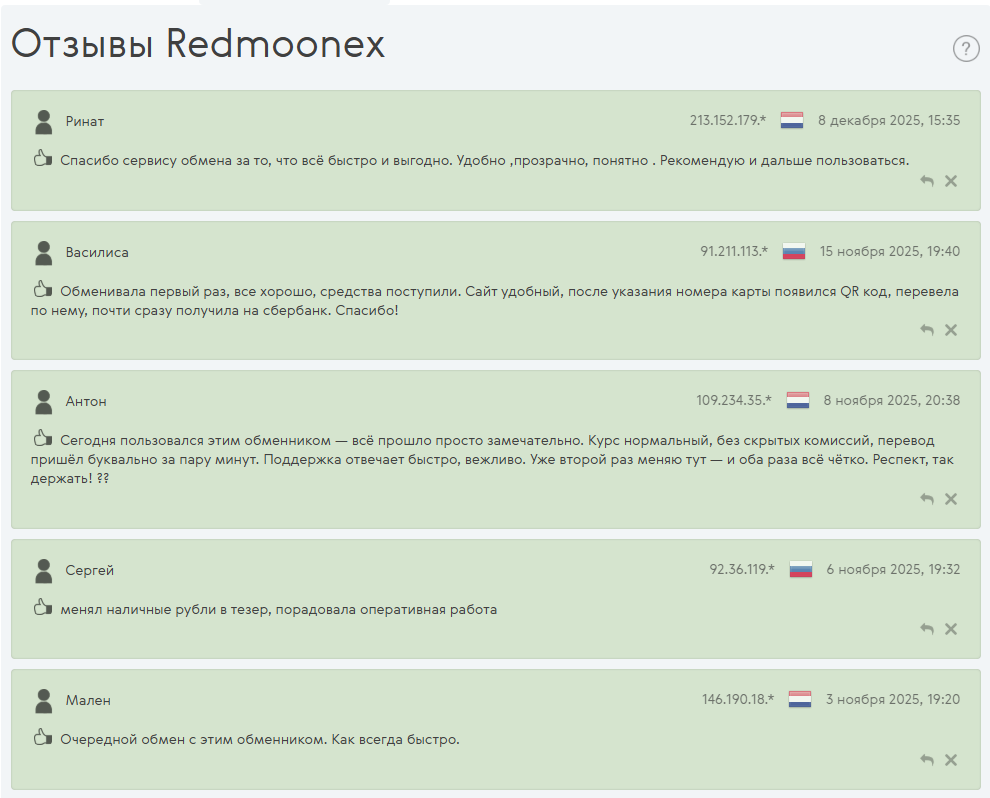The image size is (990, 798).
Task: Click the user avatar icon next to Василиса
Action: click(x=42, y=250)
